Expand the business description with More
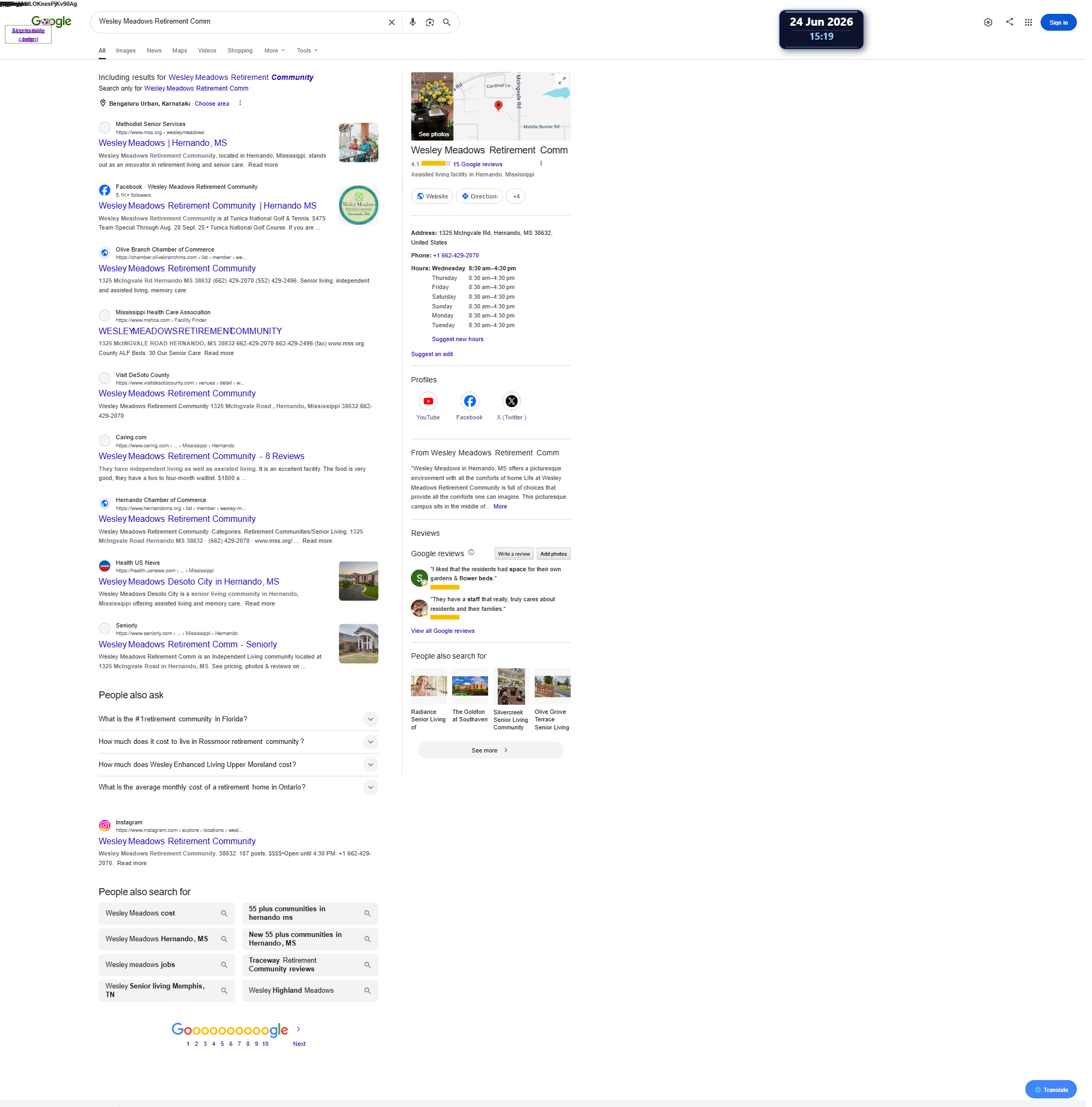 click(x=500, y=506)
